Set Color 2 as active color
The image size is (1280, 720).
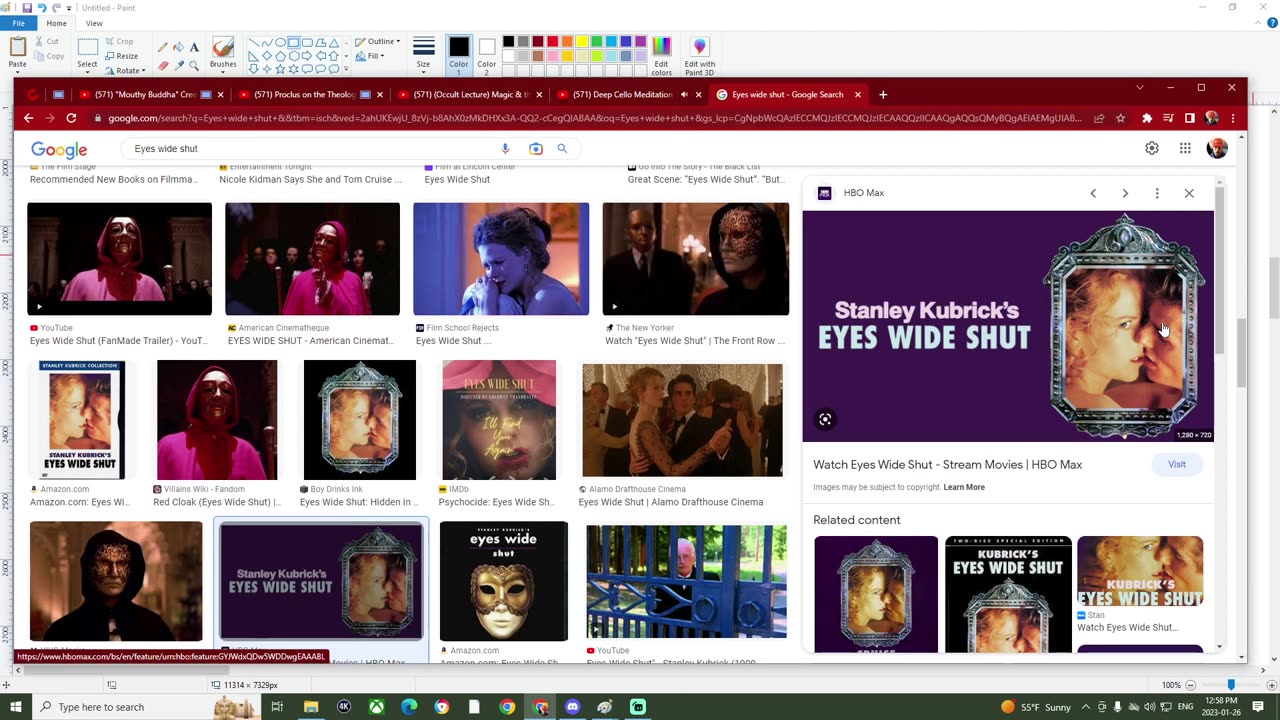486,55
